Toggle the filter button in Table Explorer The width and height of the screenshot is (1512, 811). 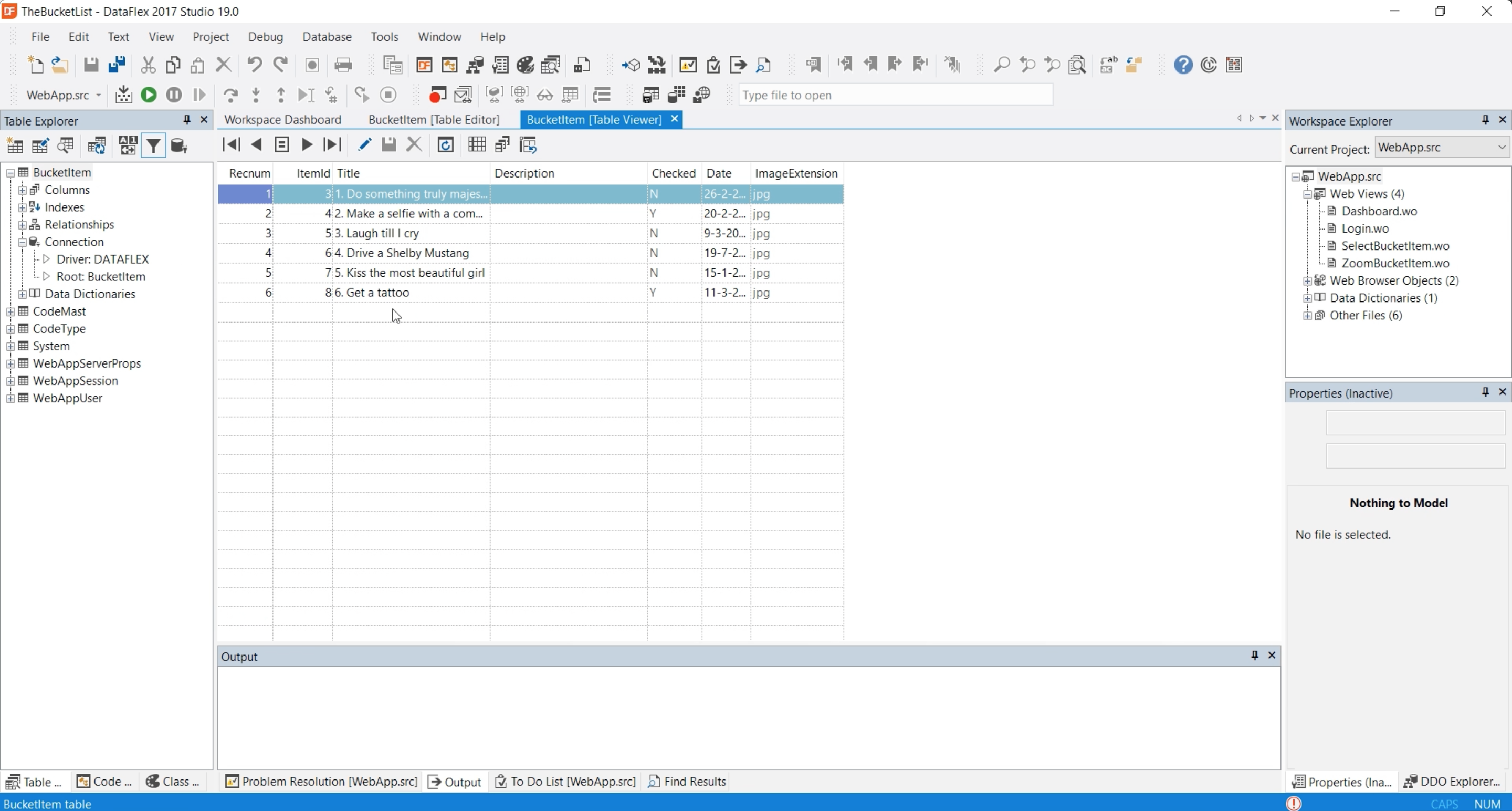click(x=153, y=145)
